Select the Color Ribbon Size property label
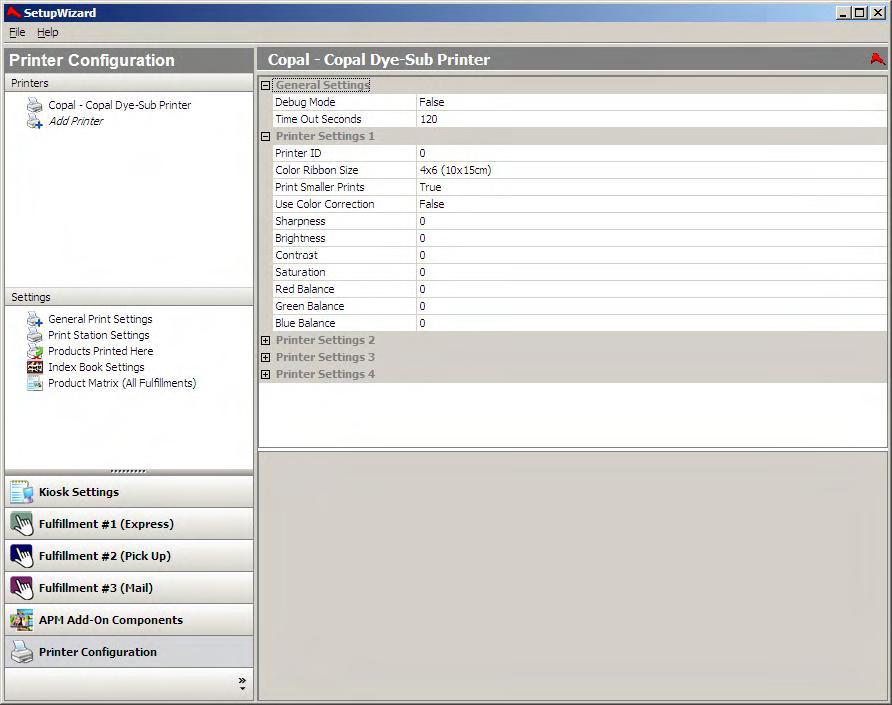 coord(316,170)
